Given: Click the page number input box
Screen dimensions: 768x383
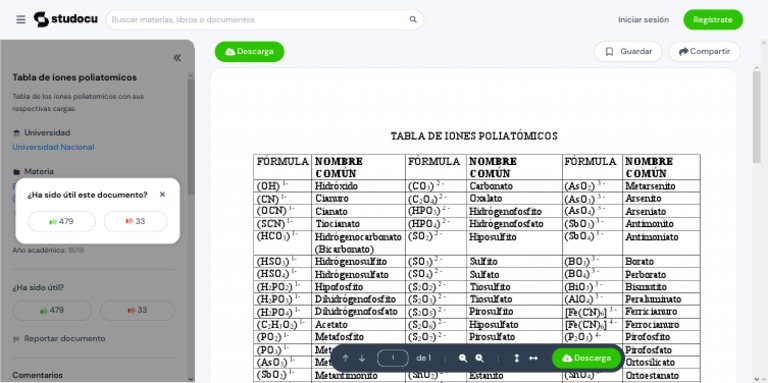Looking at the screenshot, I should pos(393,358).
